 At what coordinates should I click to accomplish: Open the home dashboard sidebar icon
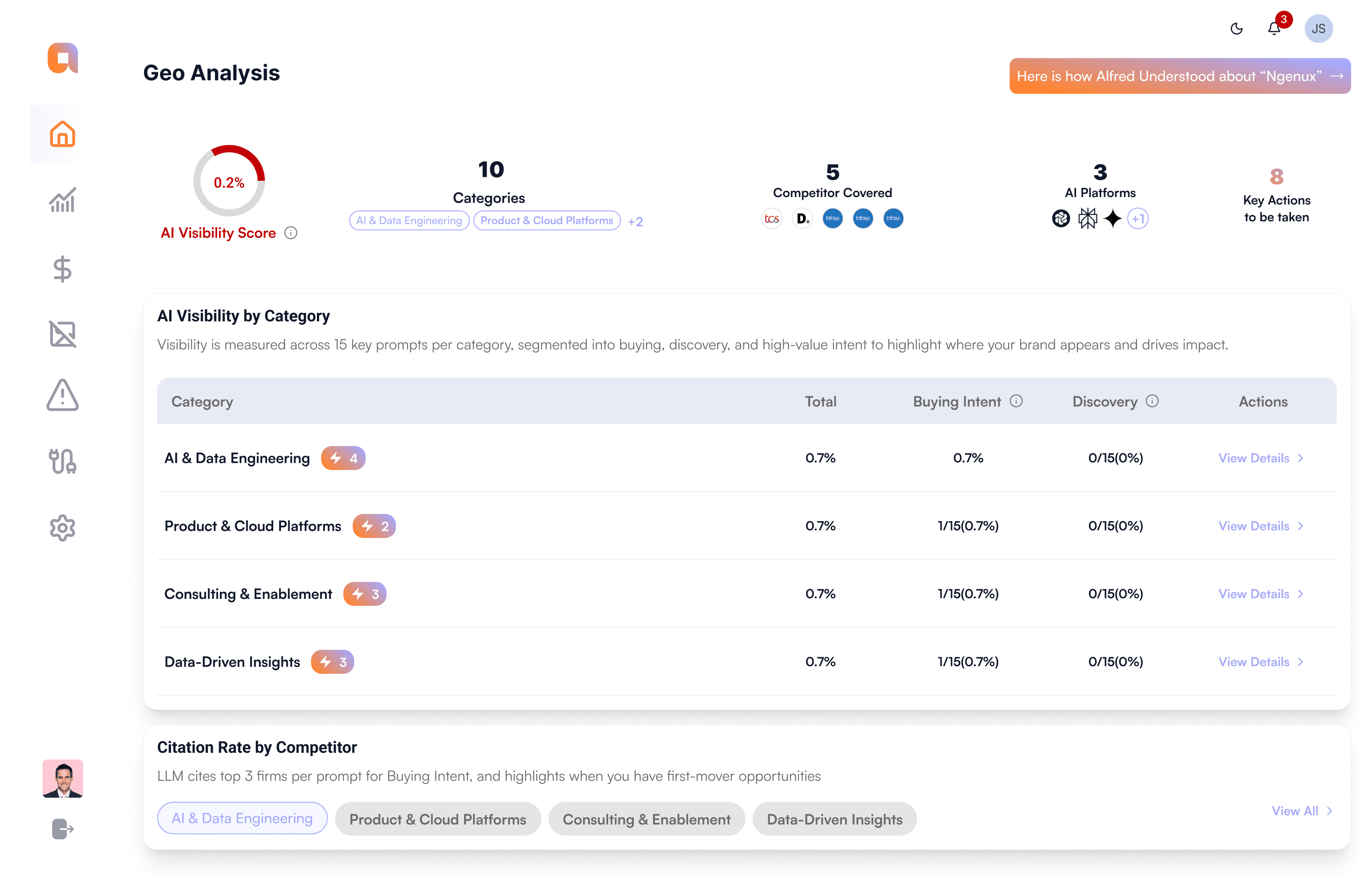coord(62,134)
